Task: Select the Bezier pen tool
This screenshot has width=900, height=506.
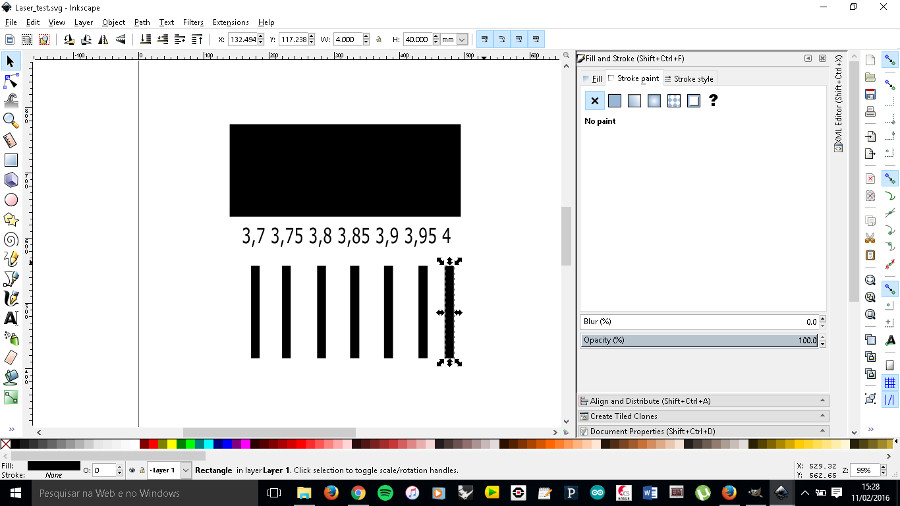Action: (10, 279)
